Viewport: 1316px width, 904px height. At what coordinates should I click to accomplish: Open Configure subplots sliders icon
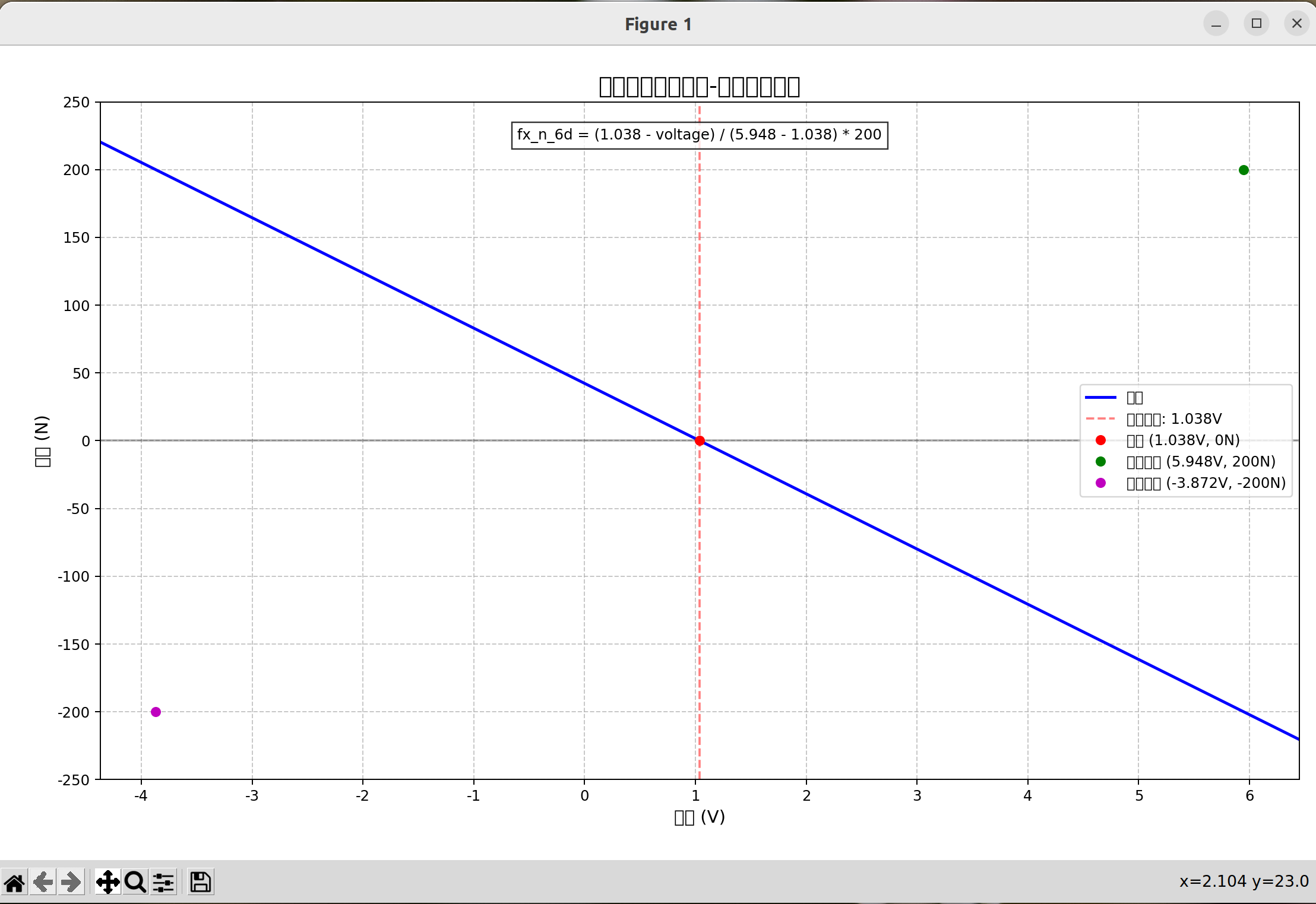163,883
